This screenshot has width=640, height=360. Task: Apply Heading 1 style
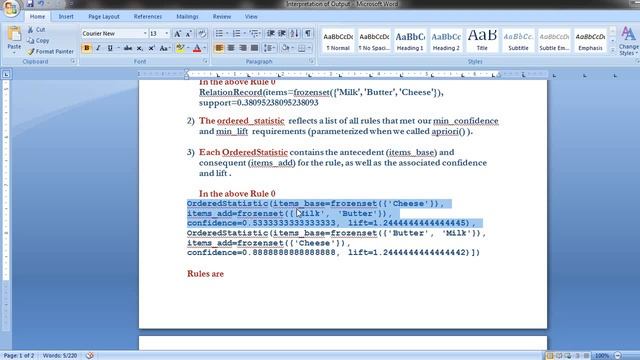410,41
